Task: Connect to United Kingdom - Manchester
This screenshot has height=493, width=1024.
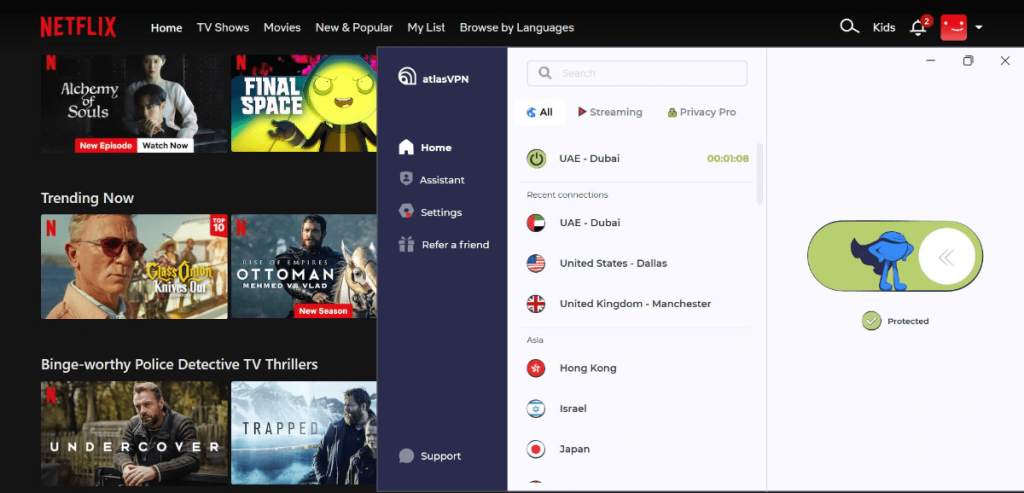Action: pyautogui.click(x=637, y=304)
